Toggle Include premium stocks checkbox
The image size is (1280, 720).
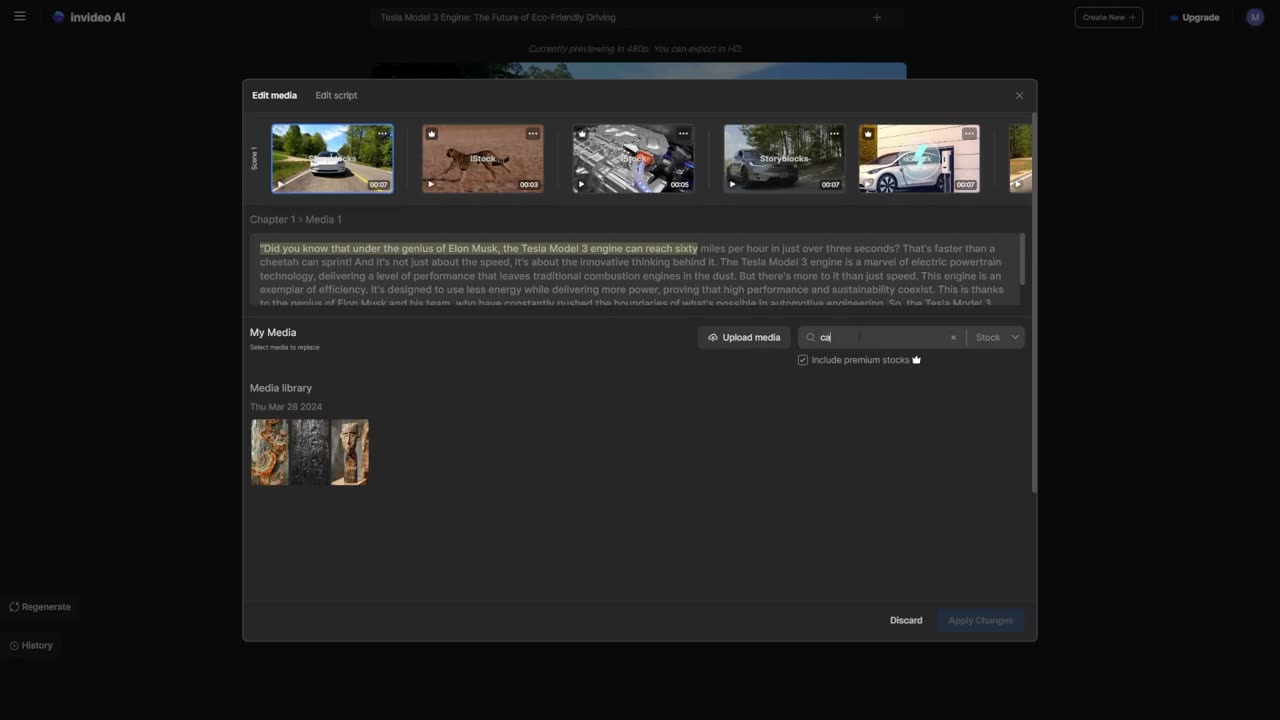point(803,360)
